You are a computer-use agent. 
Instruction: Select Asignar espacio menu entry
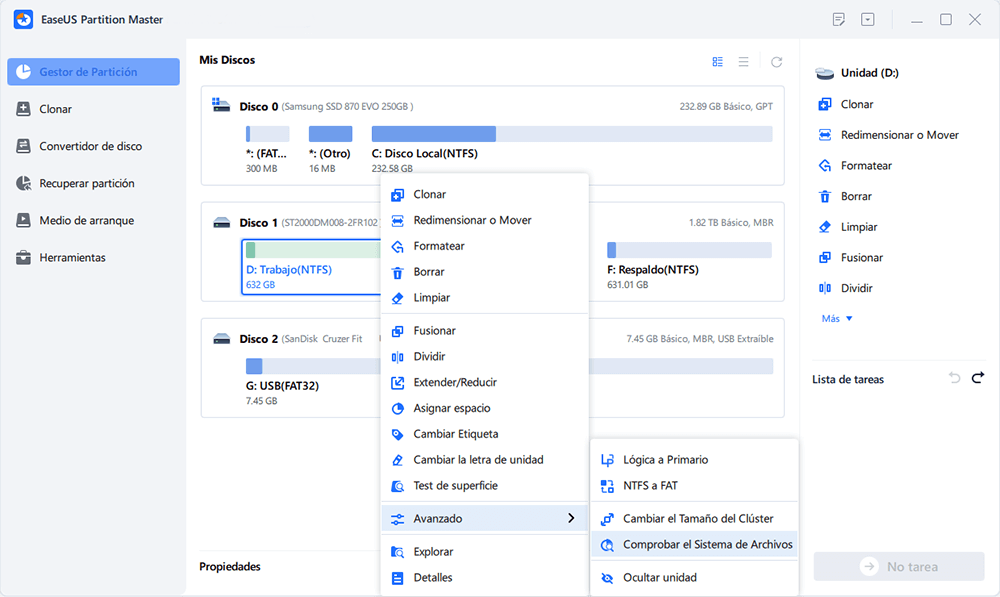coord(484,408)
